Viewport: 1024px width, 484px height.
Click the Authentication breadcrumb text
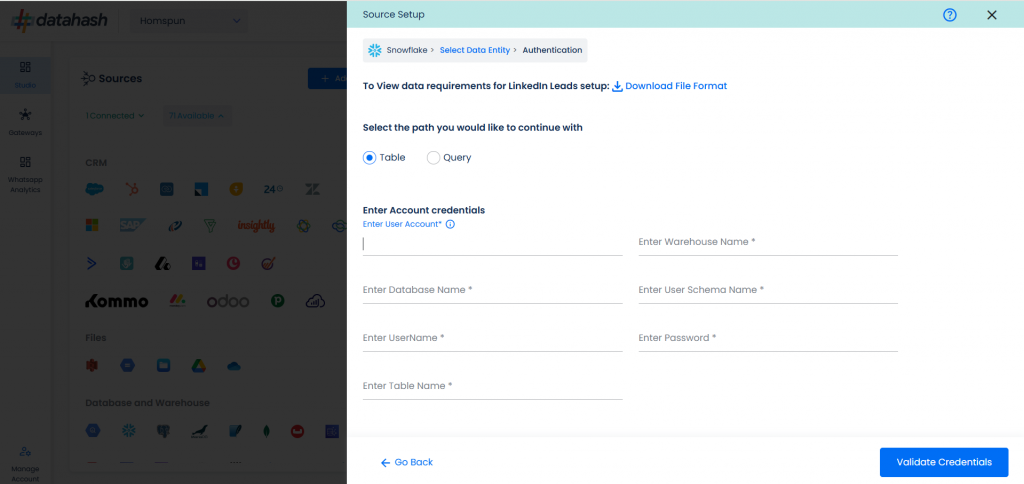click(552, 50)
